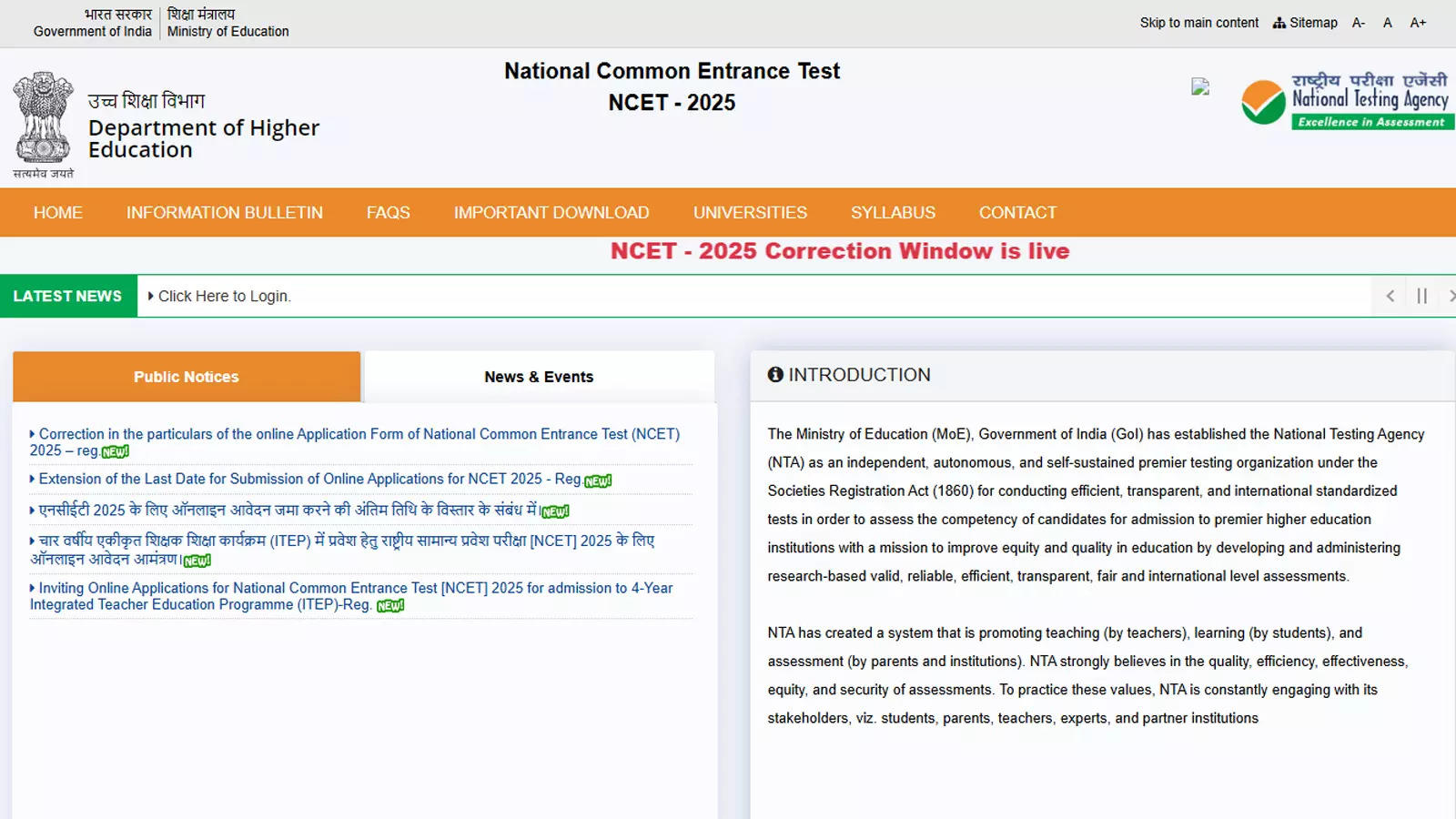Select UNIVERSITIES from the navigation bar
1456x819 pixels.
tap(749, 212)
